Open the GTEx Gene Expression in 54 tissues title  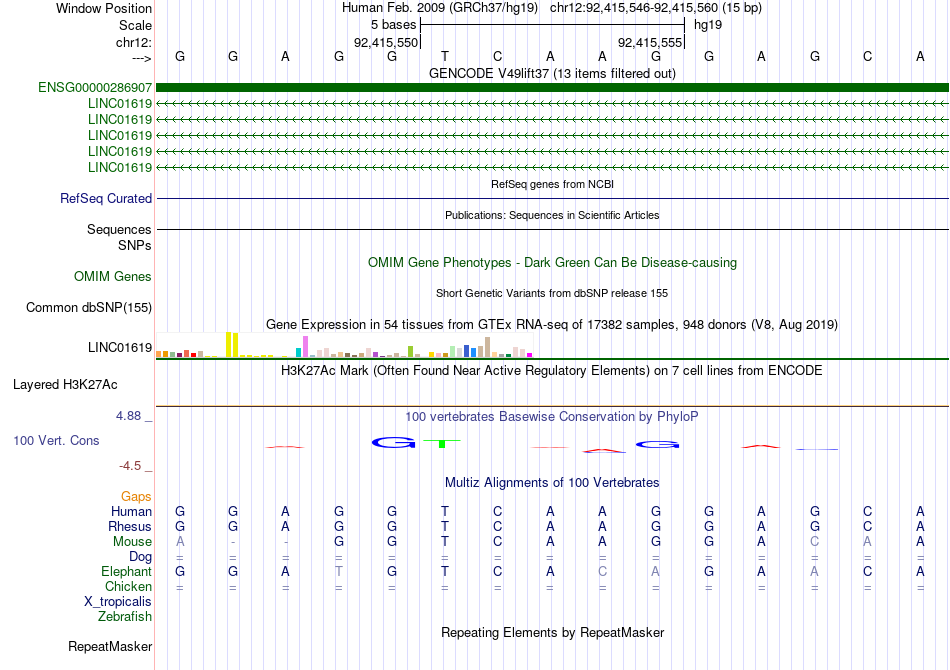pyautogui.click(x=552, y=324)
